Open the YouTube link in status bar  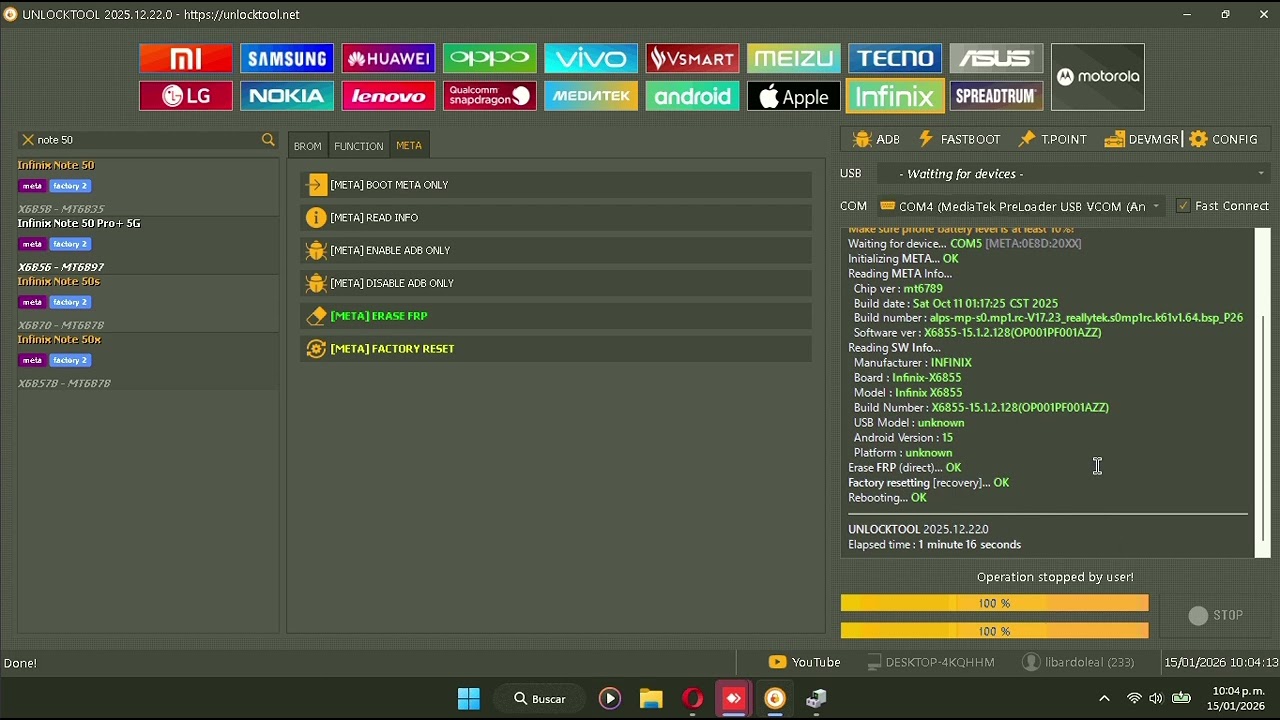tap(805, 662)
